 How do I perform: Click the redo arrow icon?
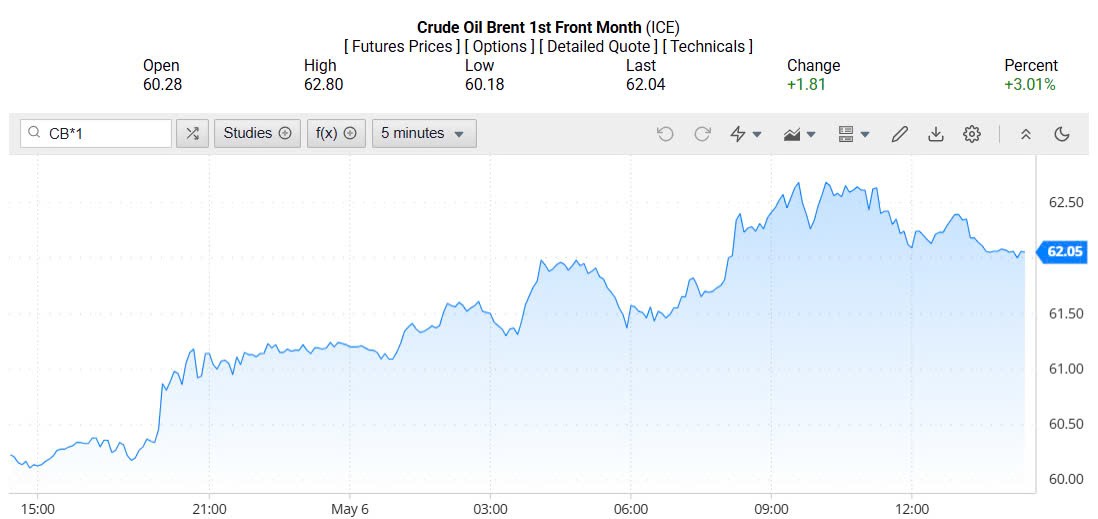(702, 134)
